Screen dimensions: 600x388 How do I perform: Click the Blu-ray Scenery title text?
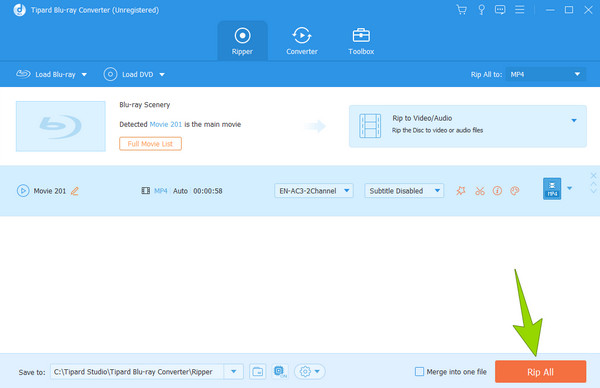click(x=145, y=105)
